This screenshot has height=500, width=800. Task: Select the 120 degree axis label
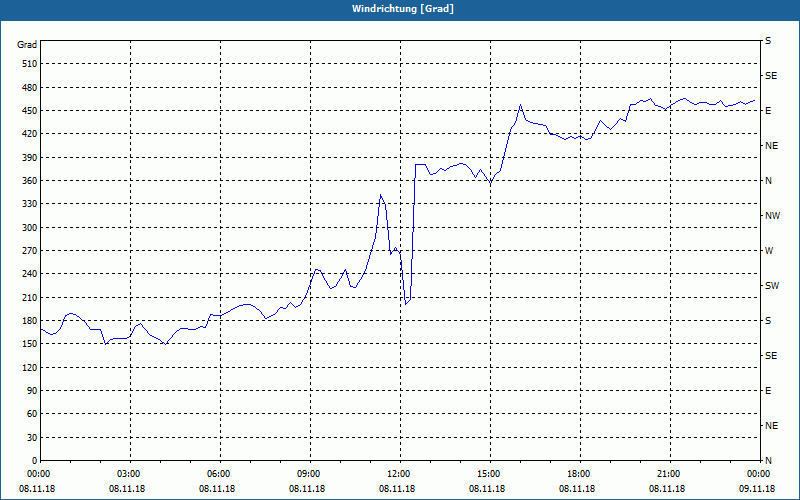30,367
